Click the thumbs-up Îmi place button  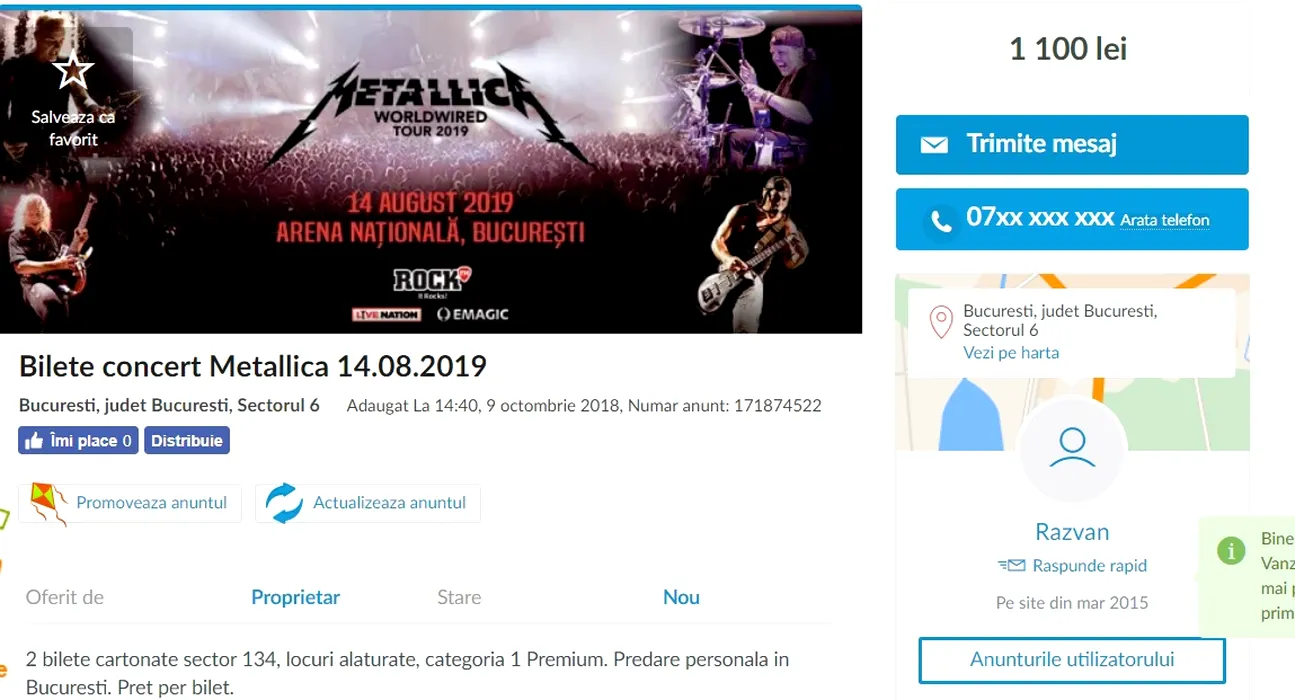click(x=78, y=440)
